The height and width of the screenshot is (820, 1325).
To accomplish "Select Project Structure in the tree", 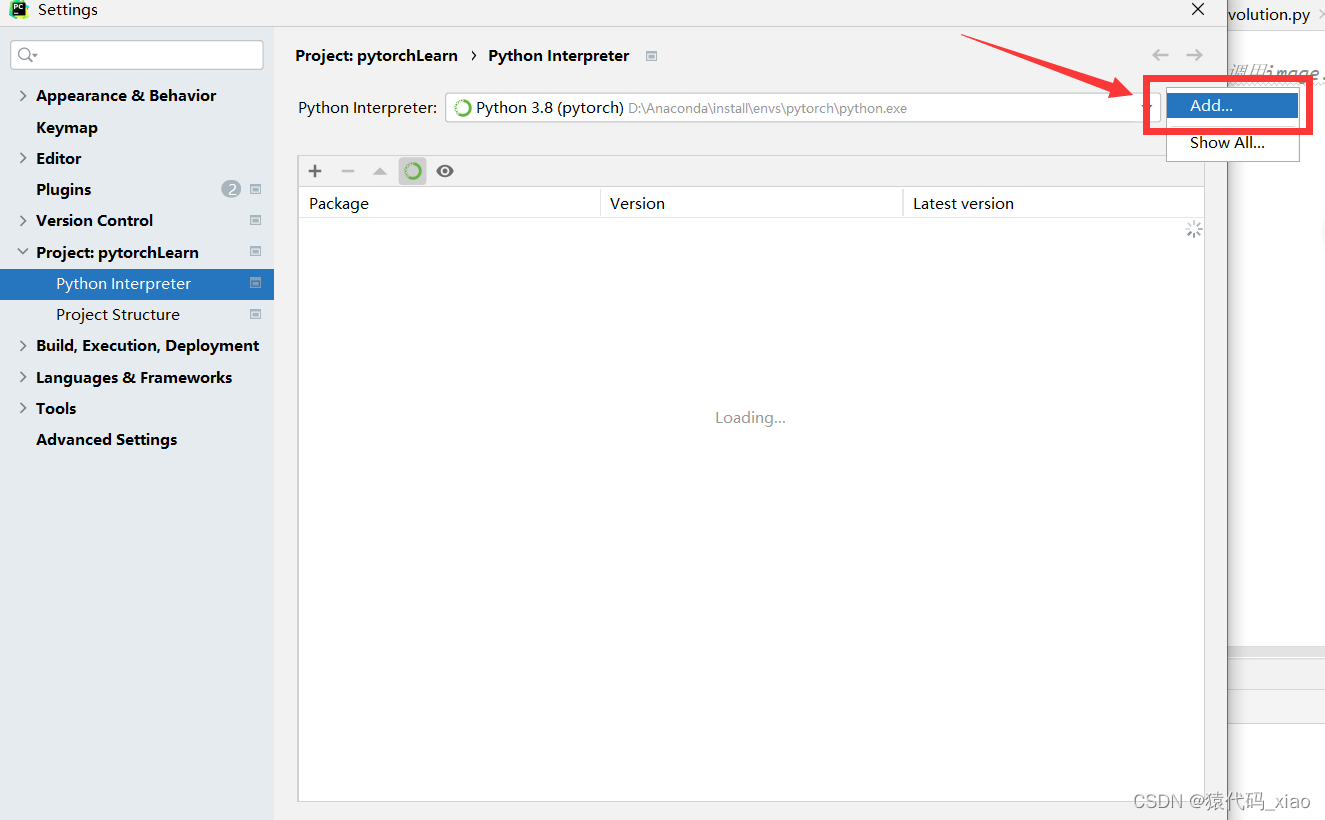I will pos(118,315).
